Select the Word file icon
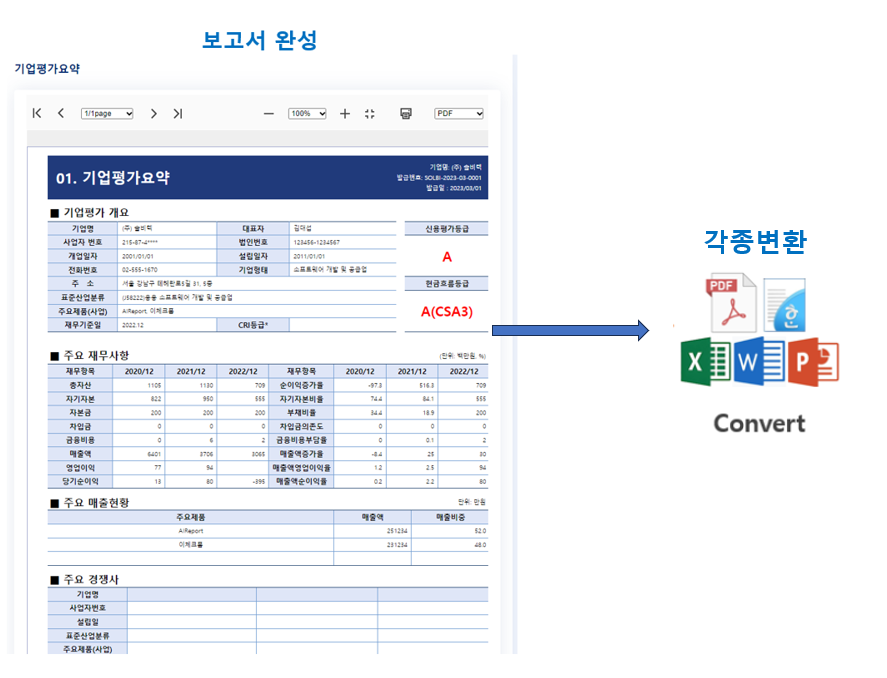This screenshot has width=887, height=678. click(759, 362)
